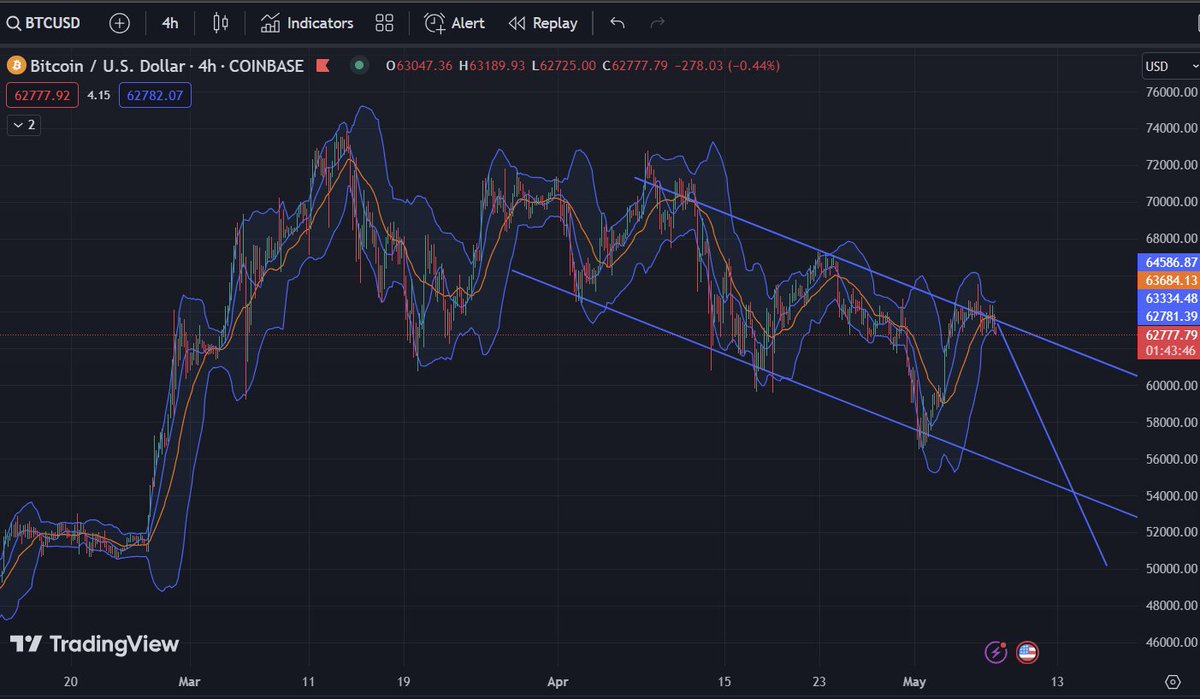Click the 4.15 spread value
The width and height of the screenshot is (1200, 699).
(98, 96)
